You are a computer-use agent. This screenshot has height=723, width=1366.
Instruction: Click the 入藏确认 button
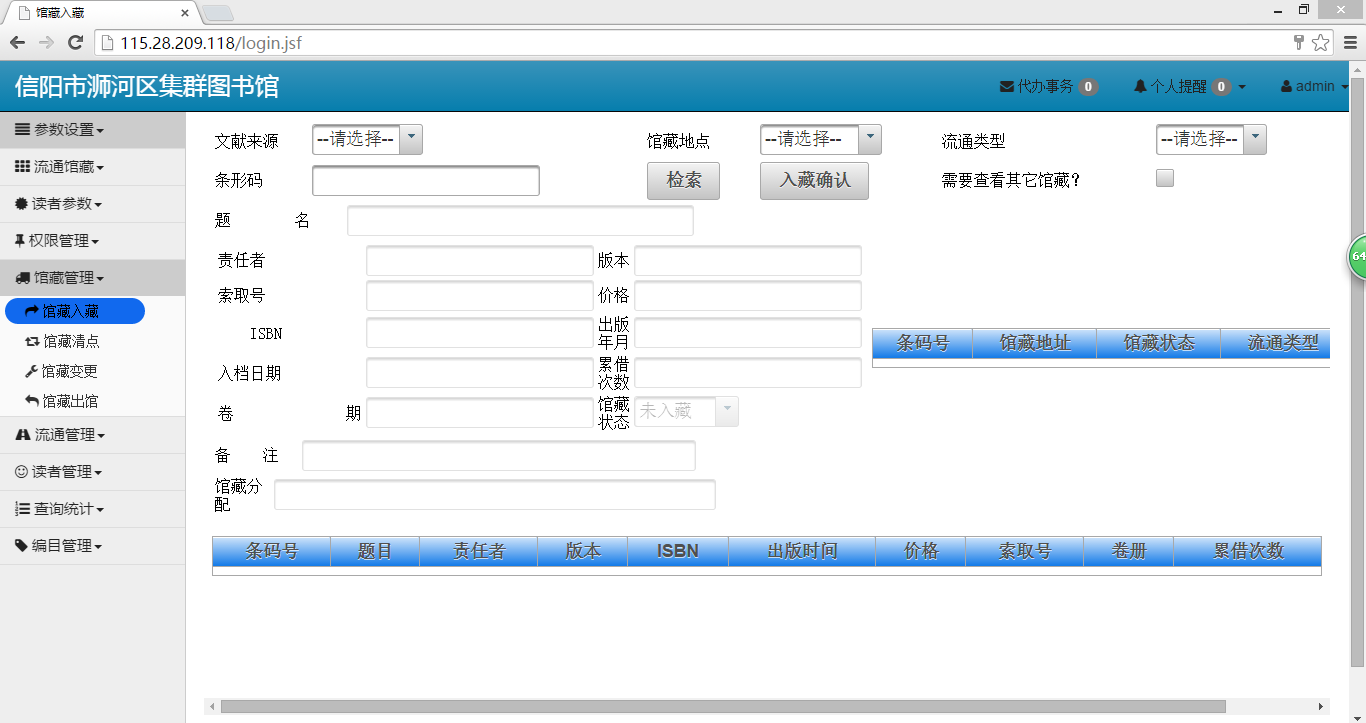pyautogui.click(x=814, y=181)
